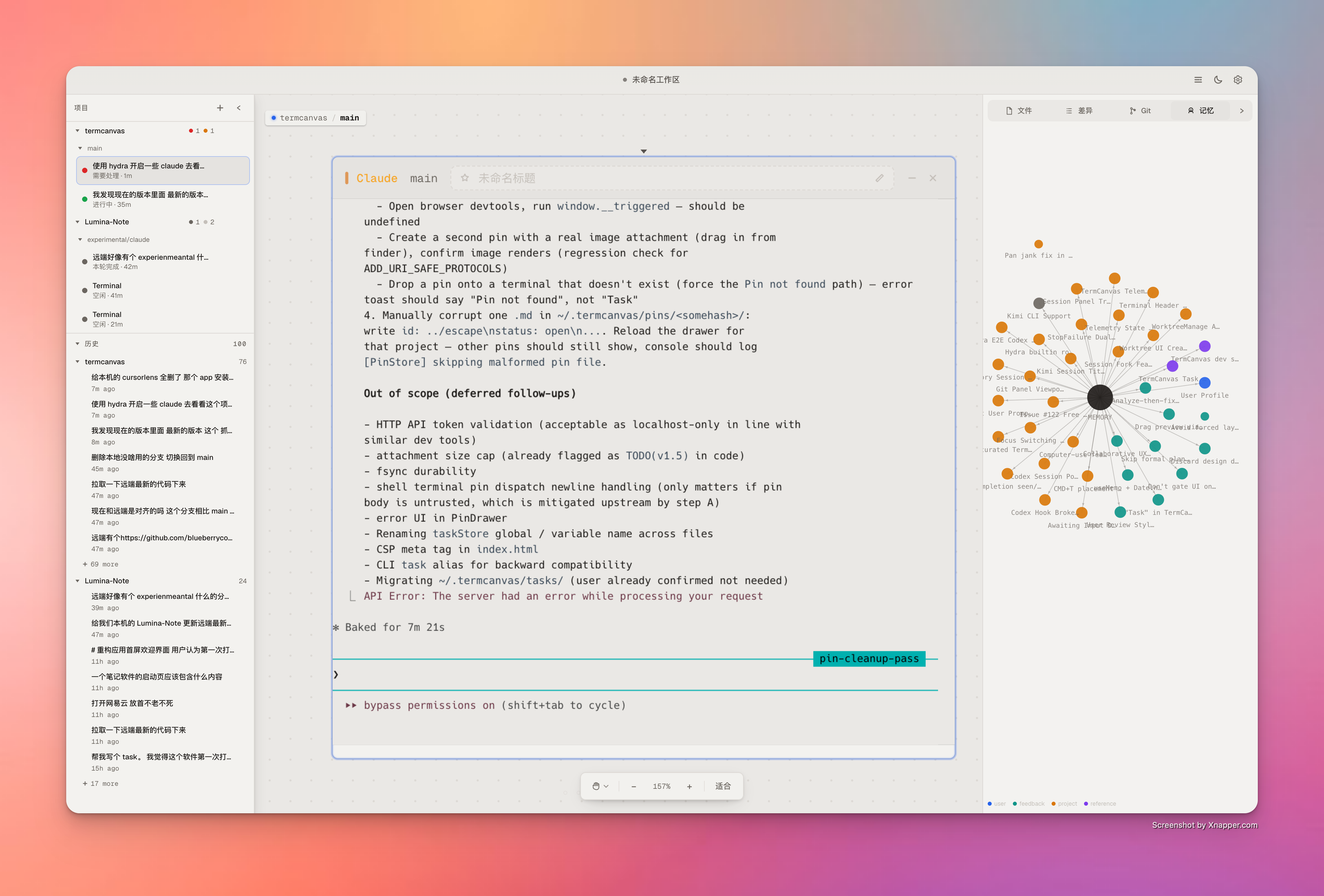Switch to the 差异 tab
This screenshot has height=896, width=1324.
point(1080,111)
